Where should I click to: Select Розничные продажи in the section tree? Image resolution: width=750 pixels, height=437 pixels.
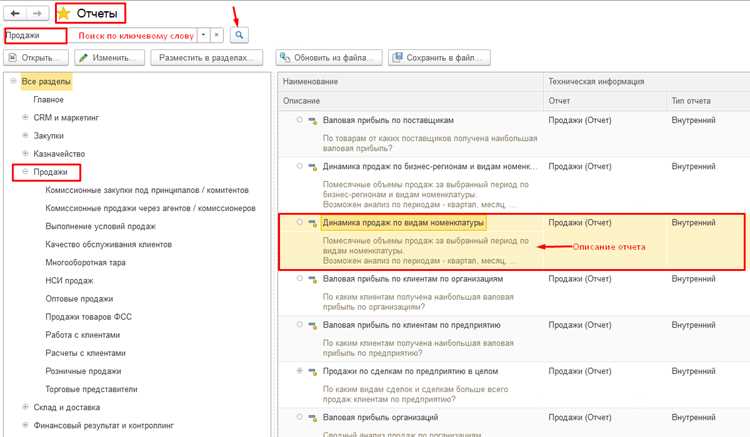point(83,371)
